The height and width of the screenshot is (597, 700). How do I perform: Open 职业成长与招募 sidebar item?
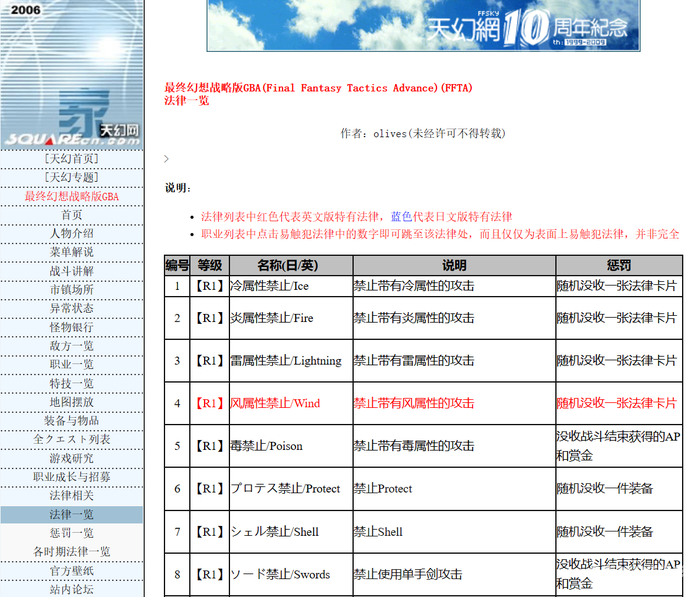71,477
